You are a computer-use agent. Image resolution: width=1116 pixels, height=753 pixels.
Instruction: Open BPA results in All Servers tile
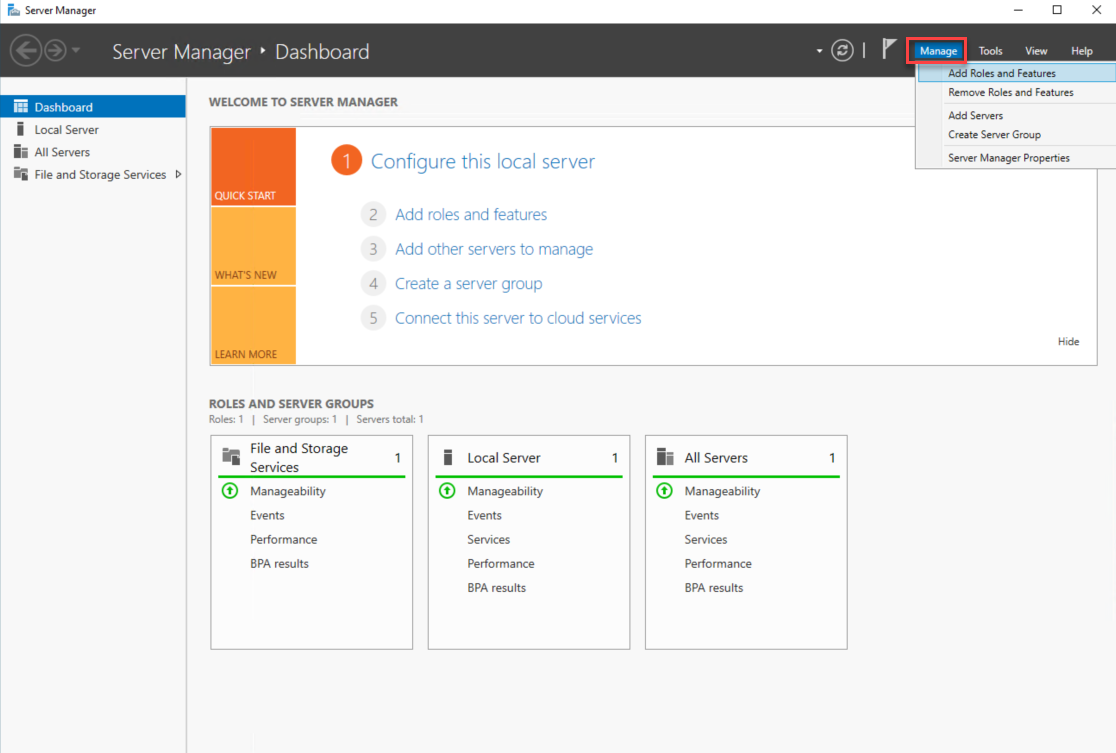(x=713, y=588)
